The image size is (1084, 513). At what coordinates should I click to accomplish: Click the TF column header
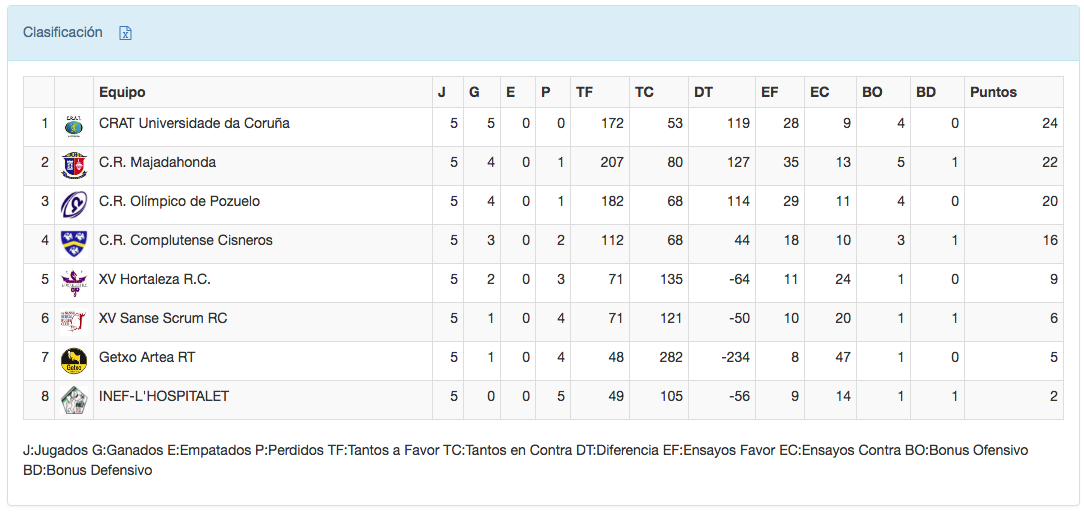pyautogui.click(x=584, y=92)
